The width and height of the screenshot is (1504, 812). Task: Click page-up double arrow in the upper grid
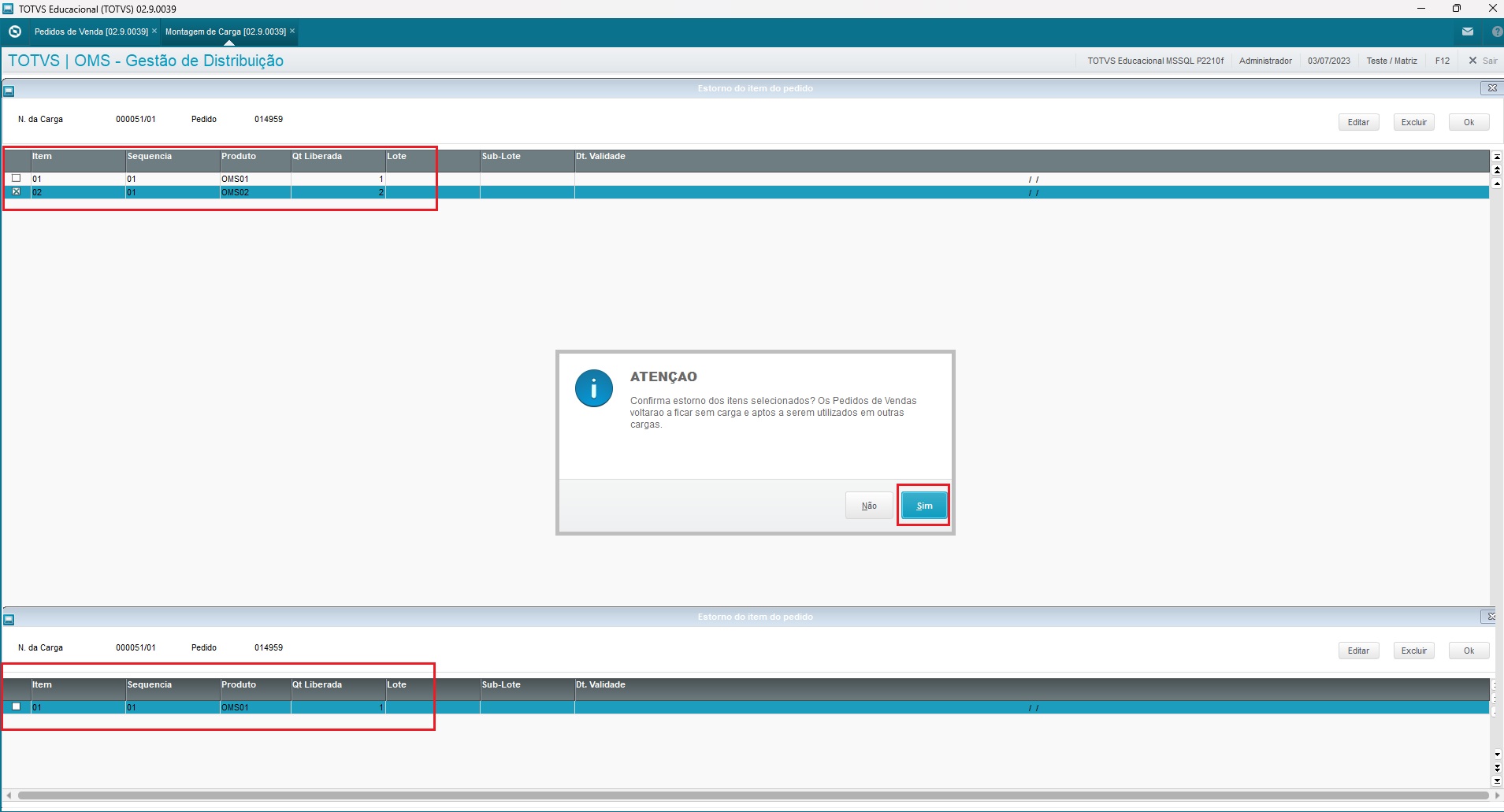(x=1497, y=170)
